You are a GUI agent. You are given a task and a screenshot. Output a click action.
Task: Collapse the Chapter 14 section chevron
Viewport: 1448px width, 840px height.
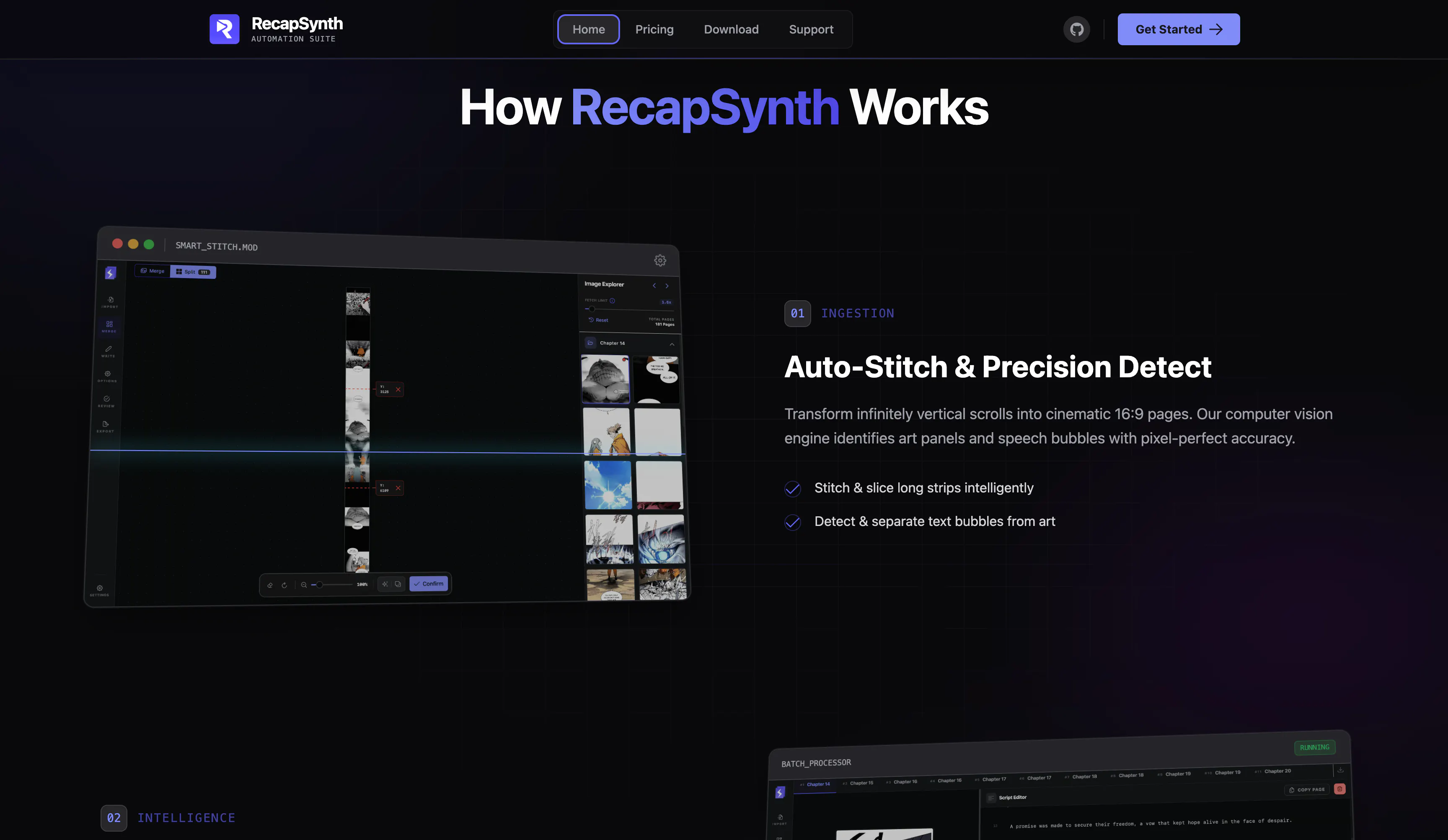click(672, 345)
